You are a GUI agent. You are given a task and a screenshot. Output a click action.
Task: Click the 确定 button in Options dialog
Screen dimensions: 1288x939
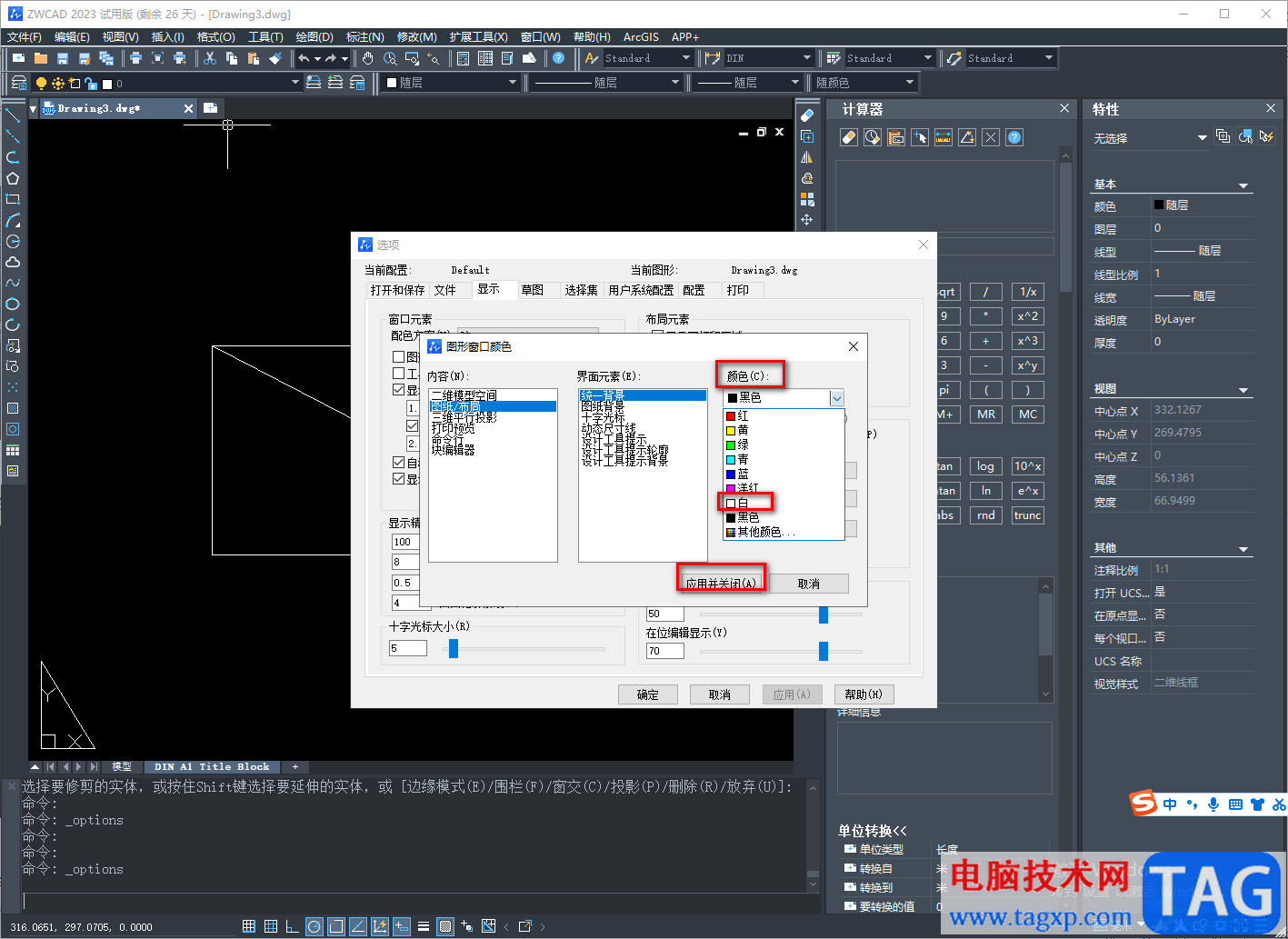point(648,694)
